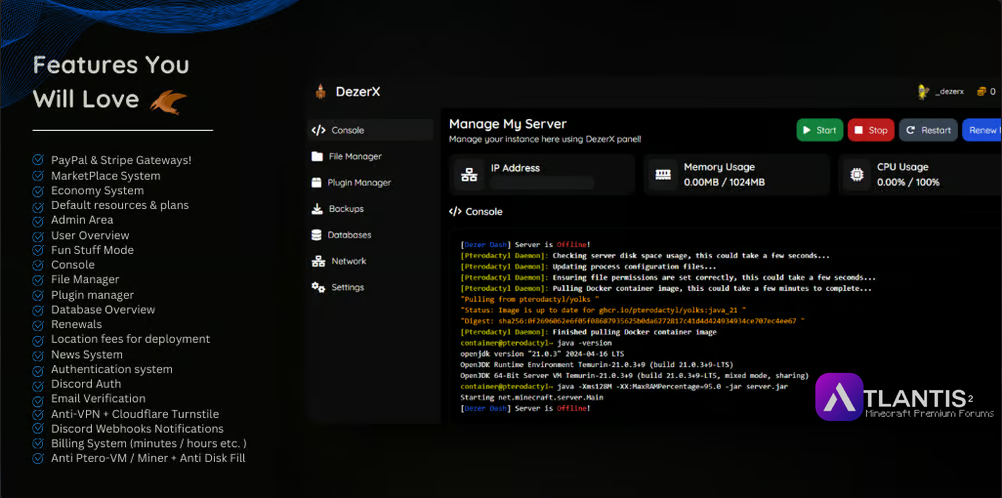
Task: Click the square icon inside Stop button
Action: [x=859, y=130]
